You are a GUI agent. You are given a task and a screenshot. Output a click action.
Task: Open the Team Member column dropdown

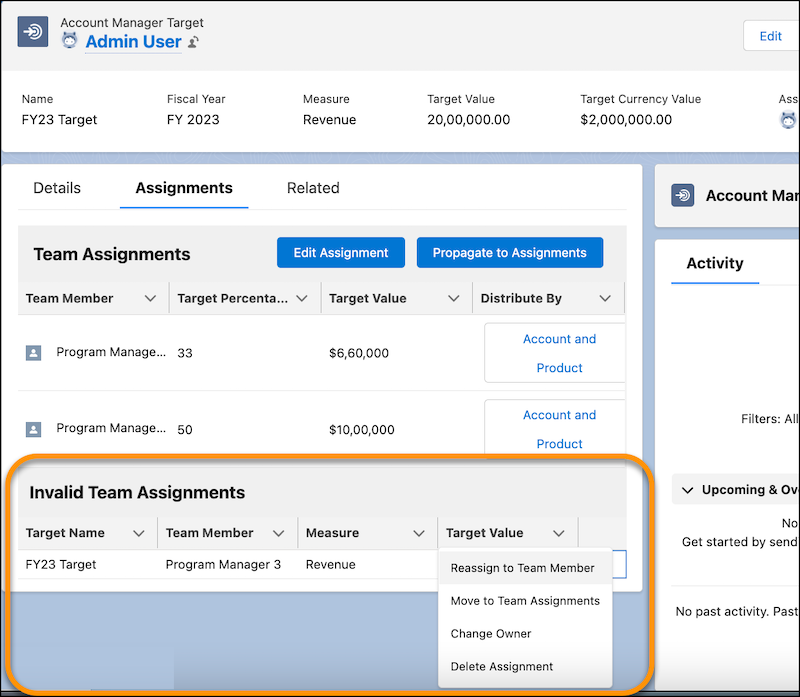[150, 297]
